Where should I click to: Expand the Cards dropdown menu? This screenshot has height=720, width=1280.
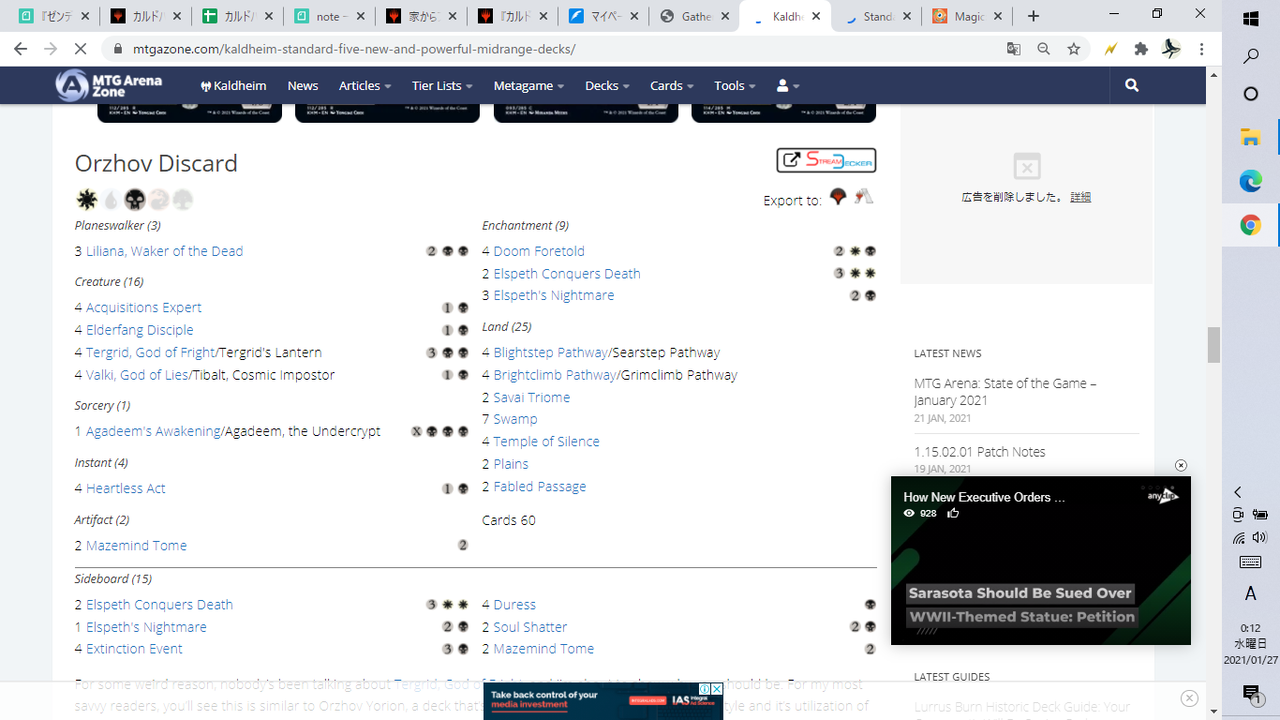point(672,86)
